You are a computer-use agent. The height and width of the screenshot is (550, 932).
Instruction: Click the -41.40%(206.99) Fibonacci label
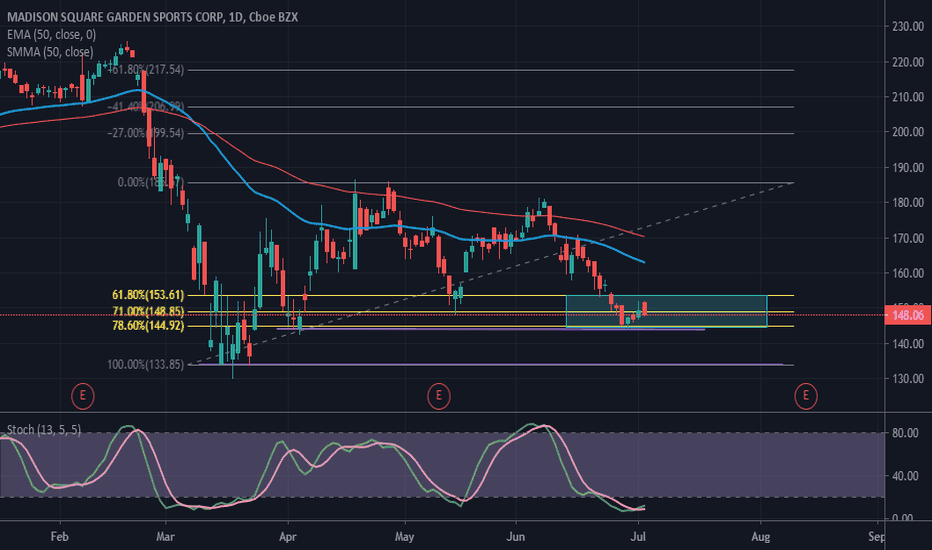tap(146, 106)
